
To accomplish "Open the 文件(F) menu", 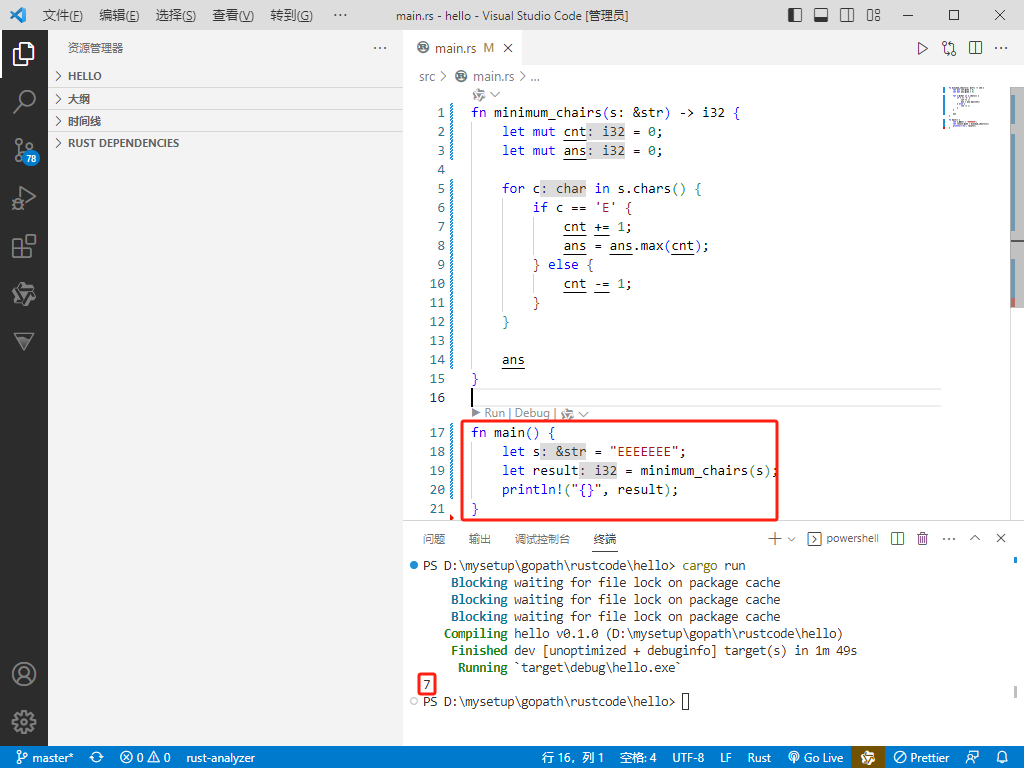I will point(63,15).
